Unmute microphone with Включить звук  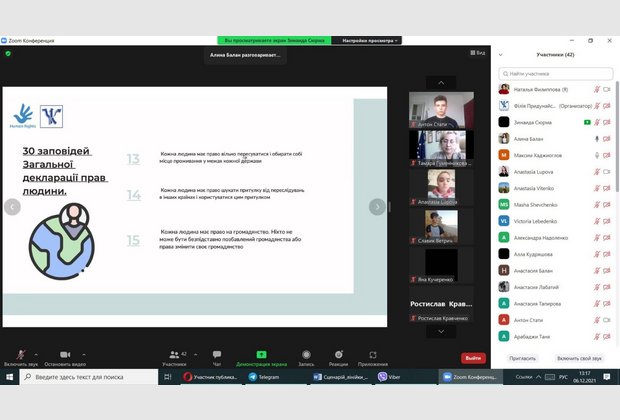coord(21,356)
